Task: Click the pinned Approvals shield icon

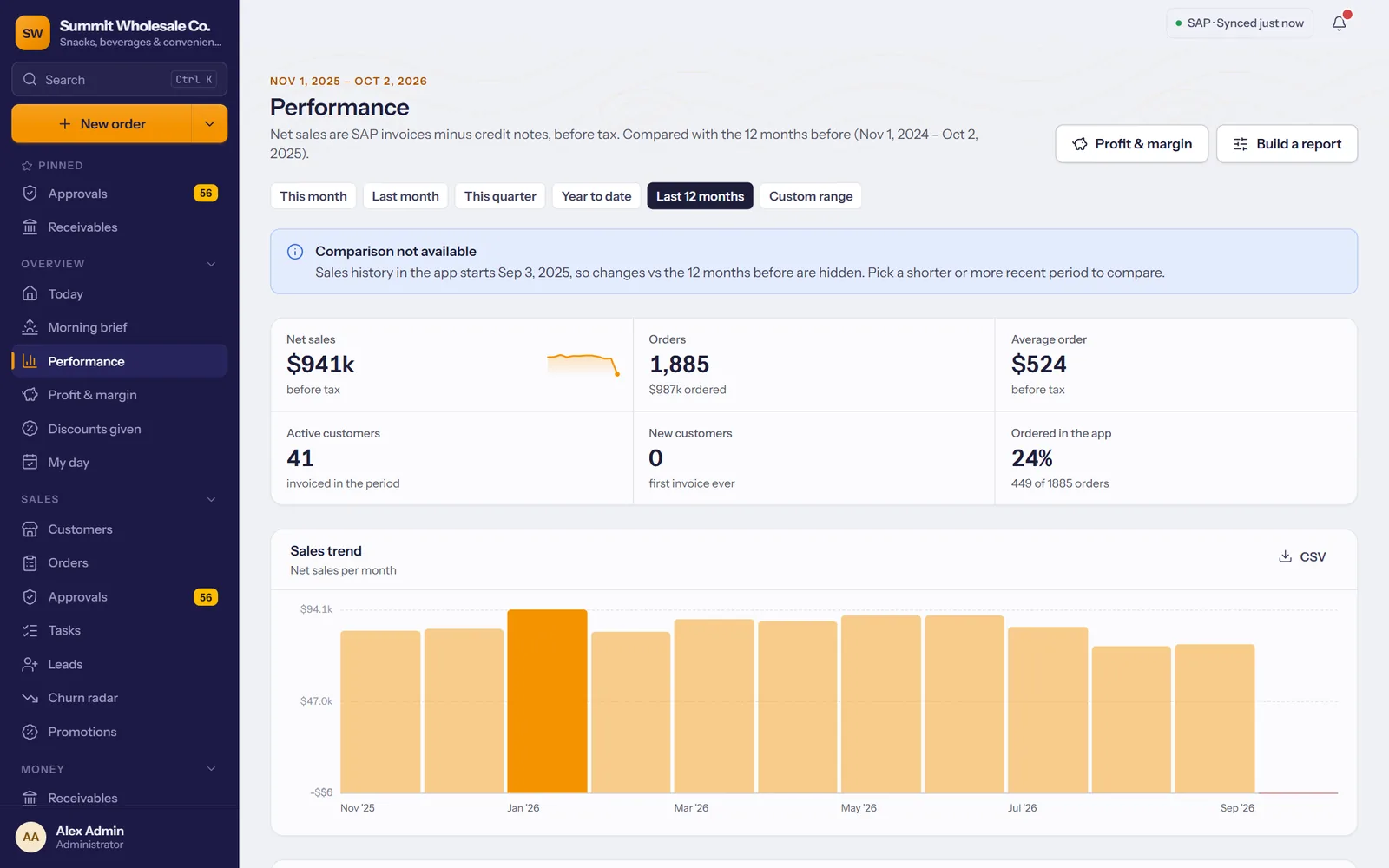Action: [30, 194]
